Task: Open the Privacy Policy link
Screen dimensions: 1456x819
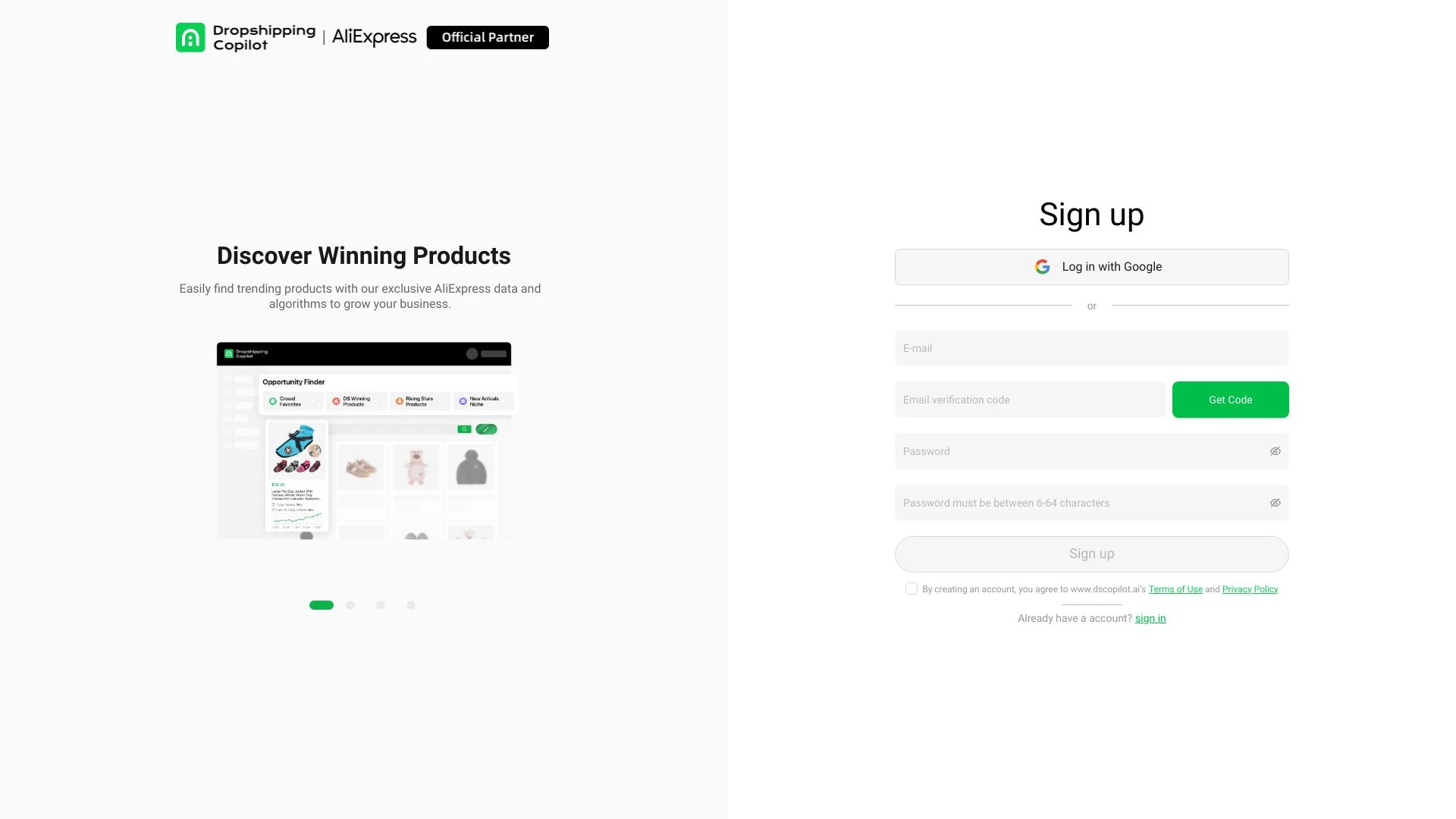Action: [1250, 588]
